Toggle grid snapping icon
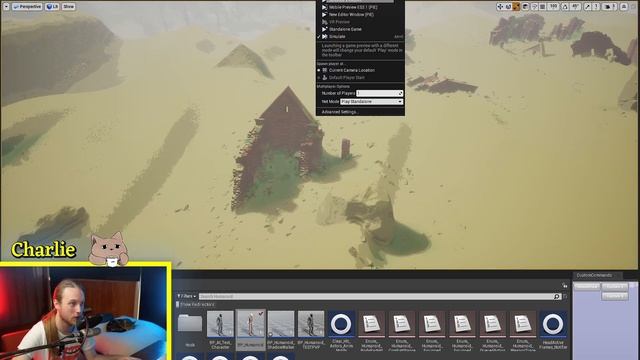This screenshot has height=360, width=640. (x=542, y=7)
